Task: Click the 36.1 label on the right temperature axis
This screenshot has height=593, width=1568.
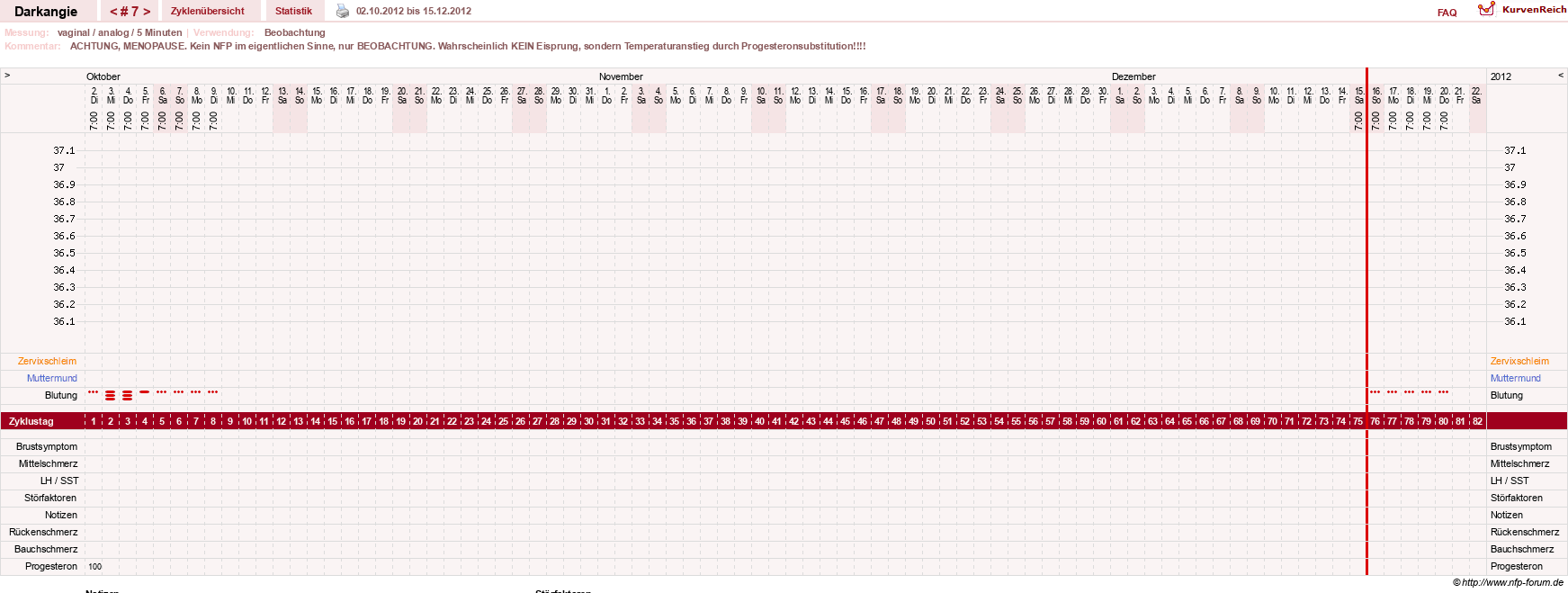Action: [x=1516, y=321]
